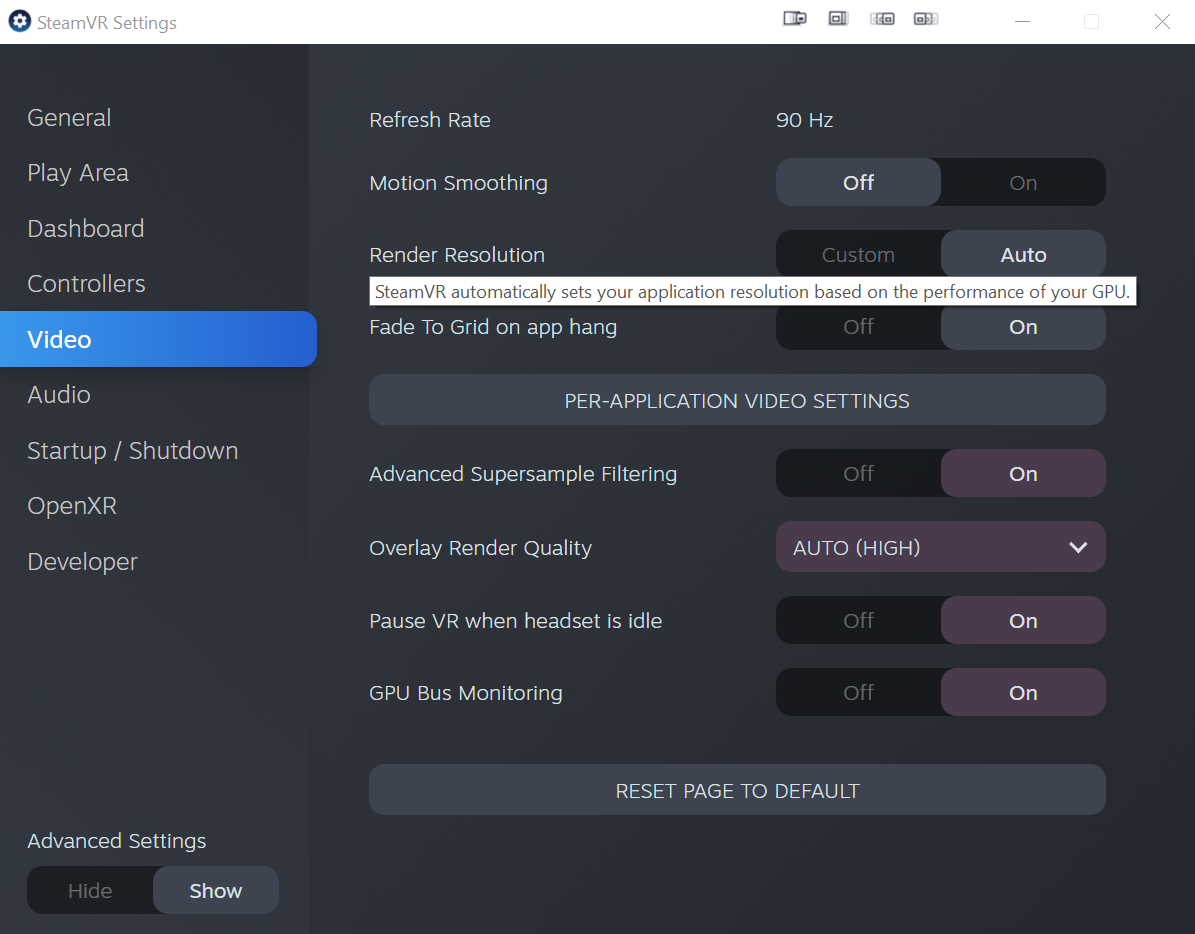1195x934 pixels.
Task: Click the Refresh Rate label
Action: point(430,120)
